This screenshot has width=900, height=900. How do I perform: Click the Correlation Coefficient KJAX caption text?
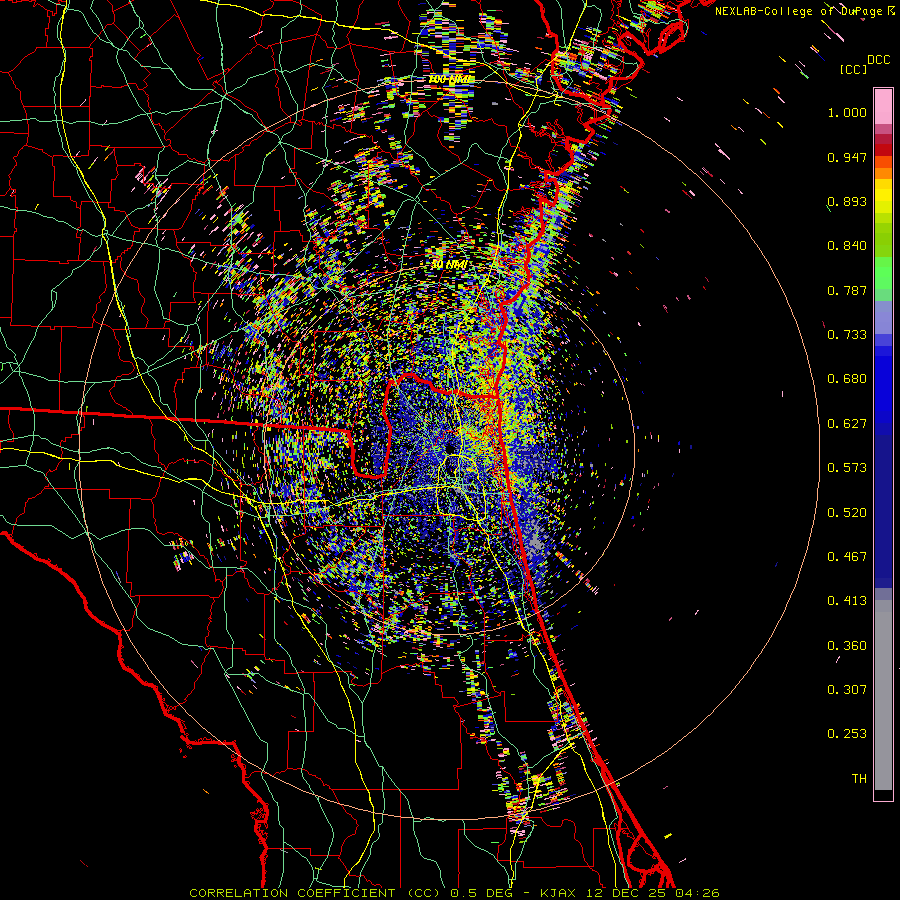click(x=454, y=893)
